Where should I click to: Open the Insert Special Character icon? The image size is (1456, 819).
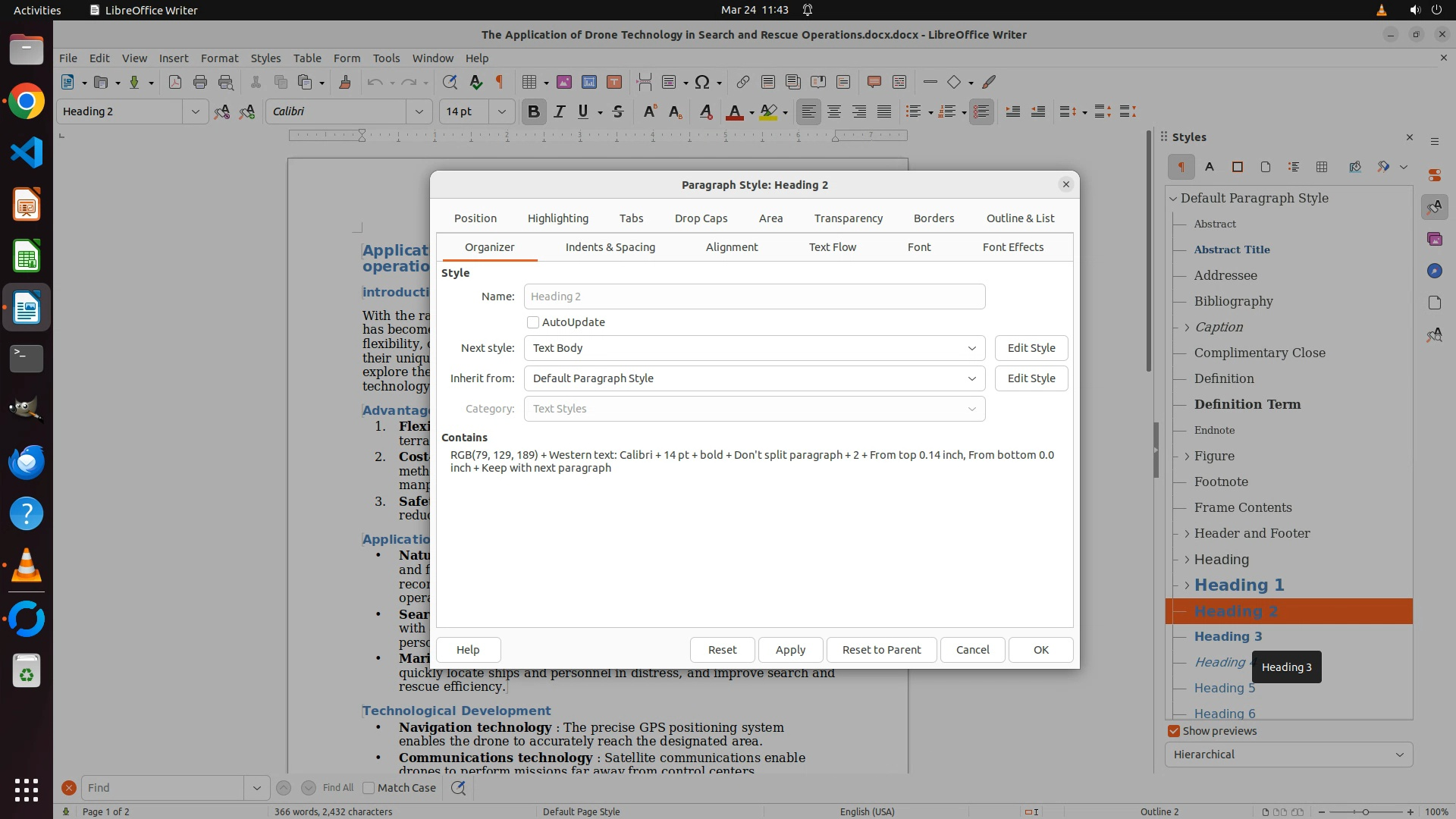[x=702, y=82]
